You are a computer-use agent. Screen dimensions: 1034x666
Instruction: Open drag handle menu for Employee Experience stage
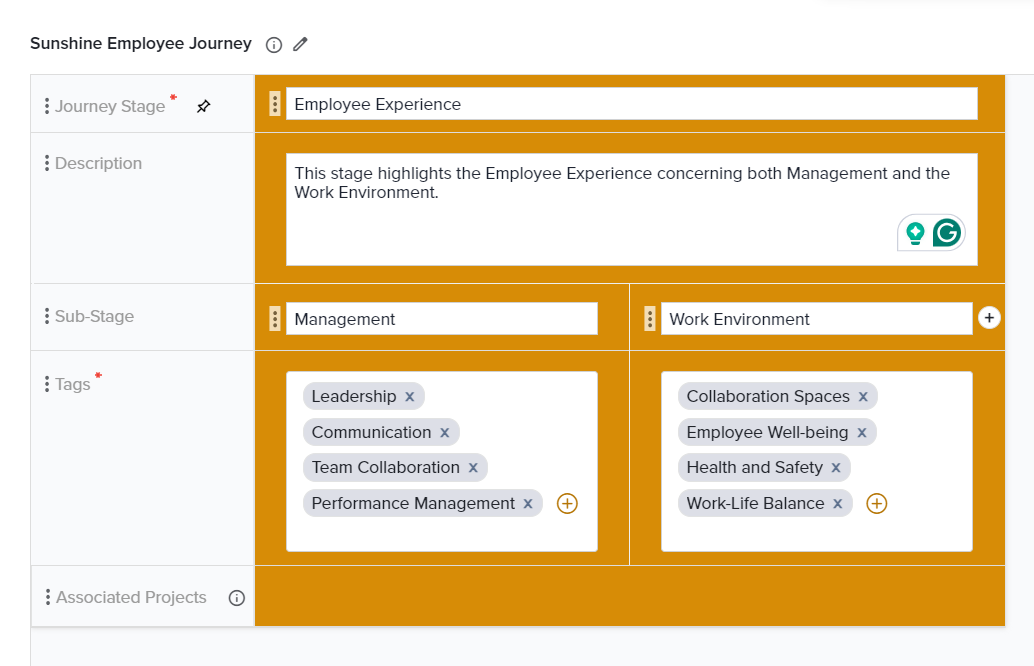click(275, 104)
